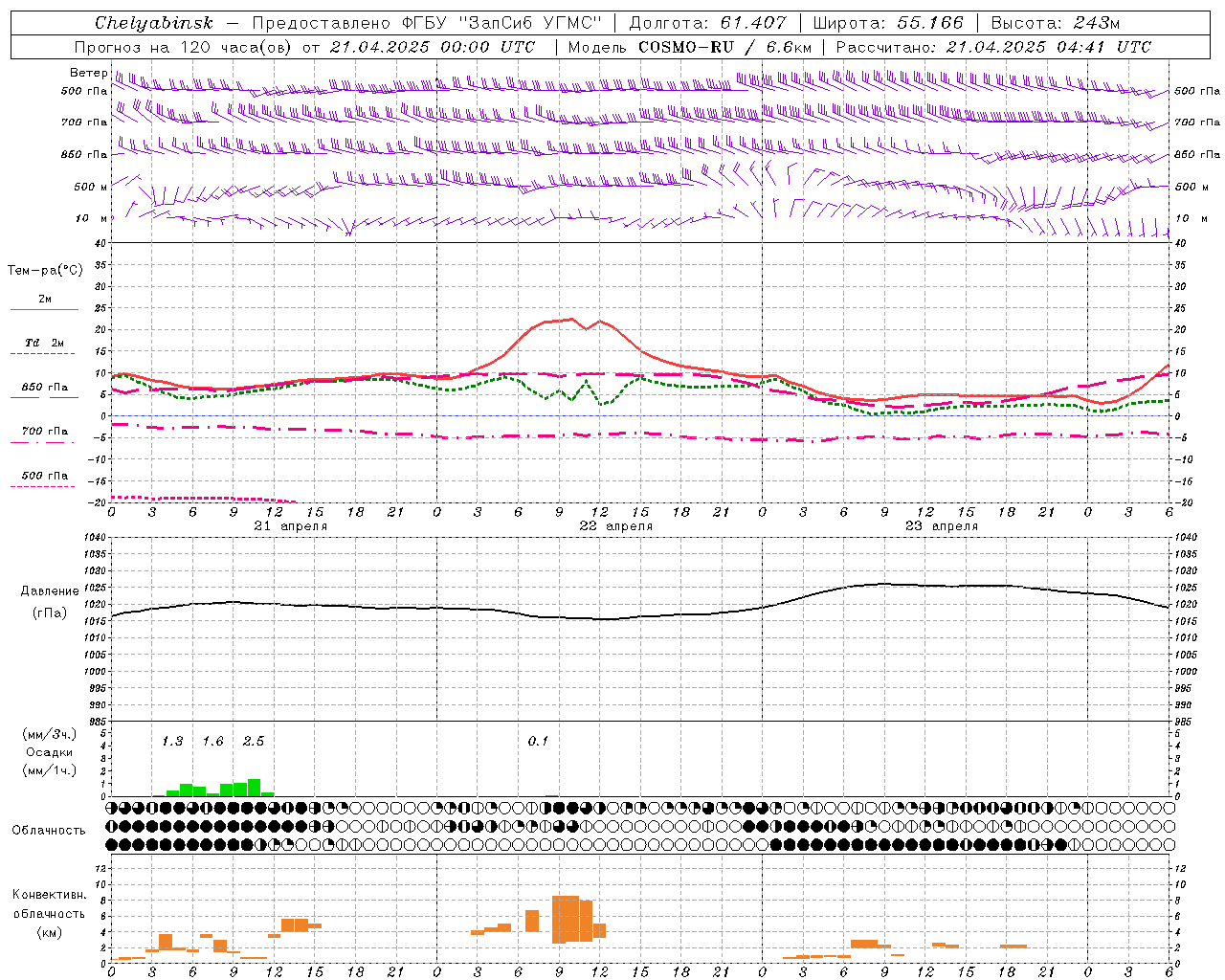Click the tallest green hourly precipitation bar

(254, 788)
